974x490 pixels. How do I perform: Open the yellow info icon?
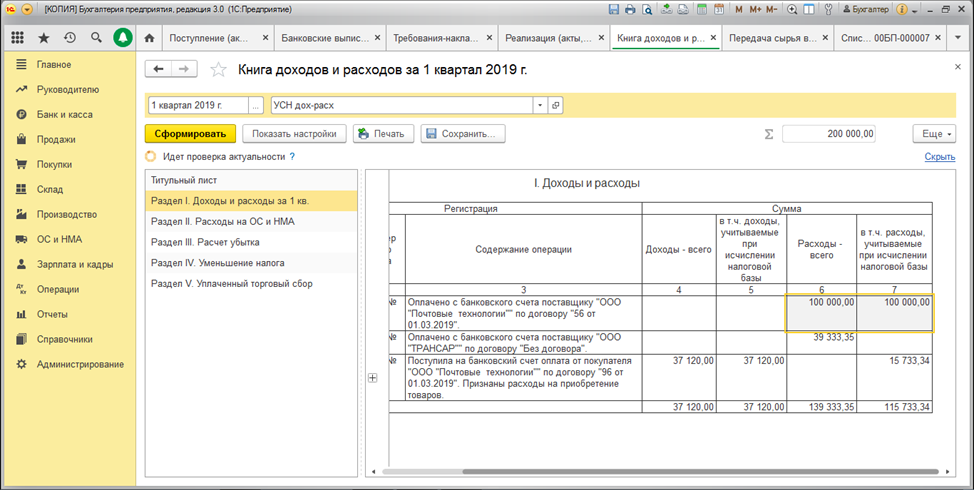tap(903, 10)
